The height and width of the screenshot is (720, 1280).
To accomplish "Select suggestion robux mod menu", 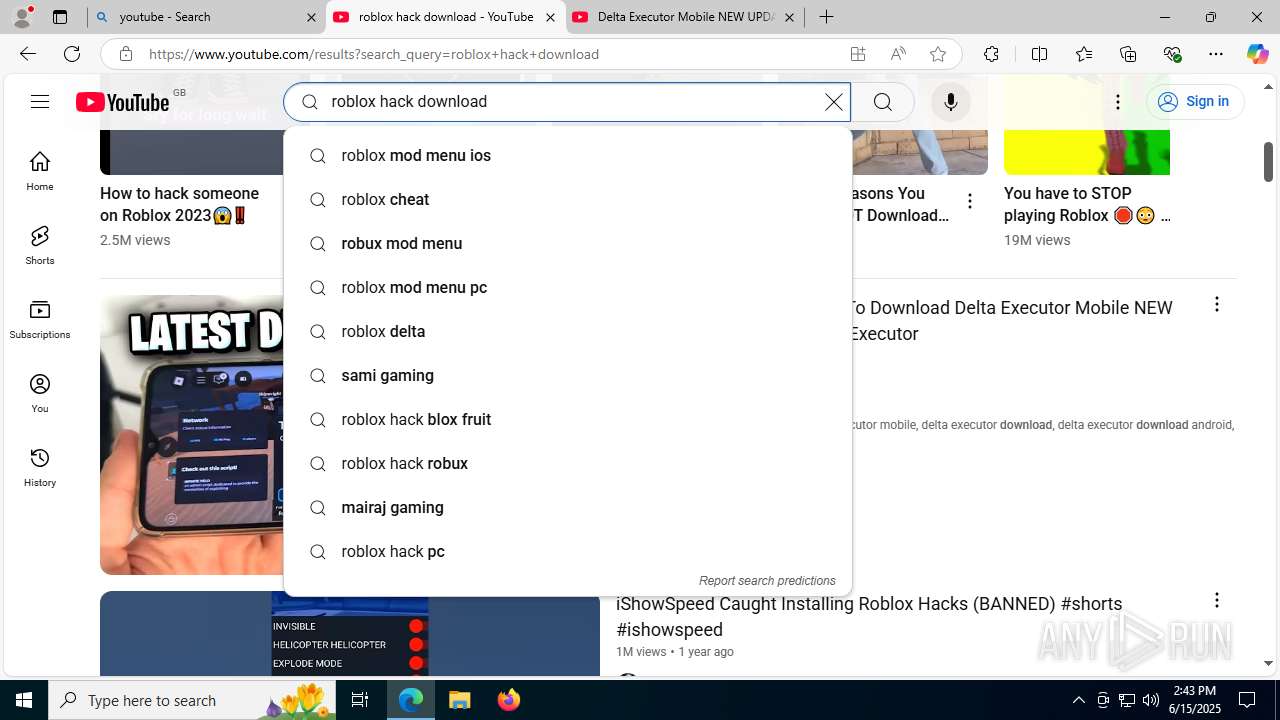I will 568,243.
